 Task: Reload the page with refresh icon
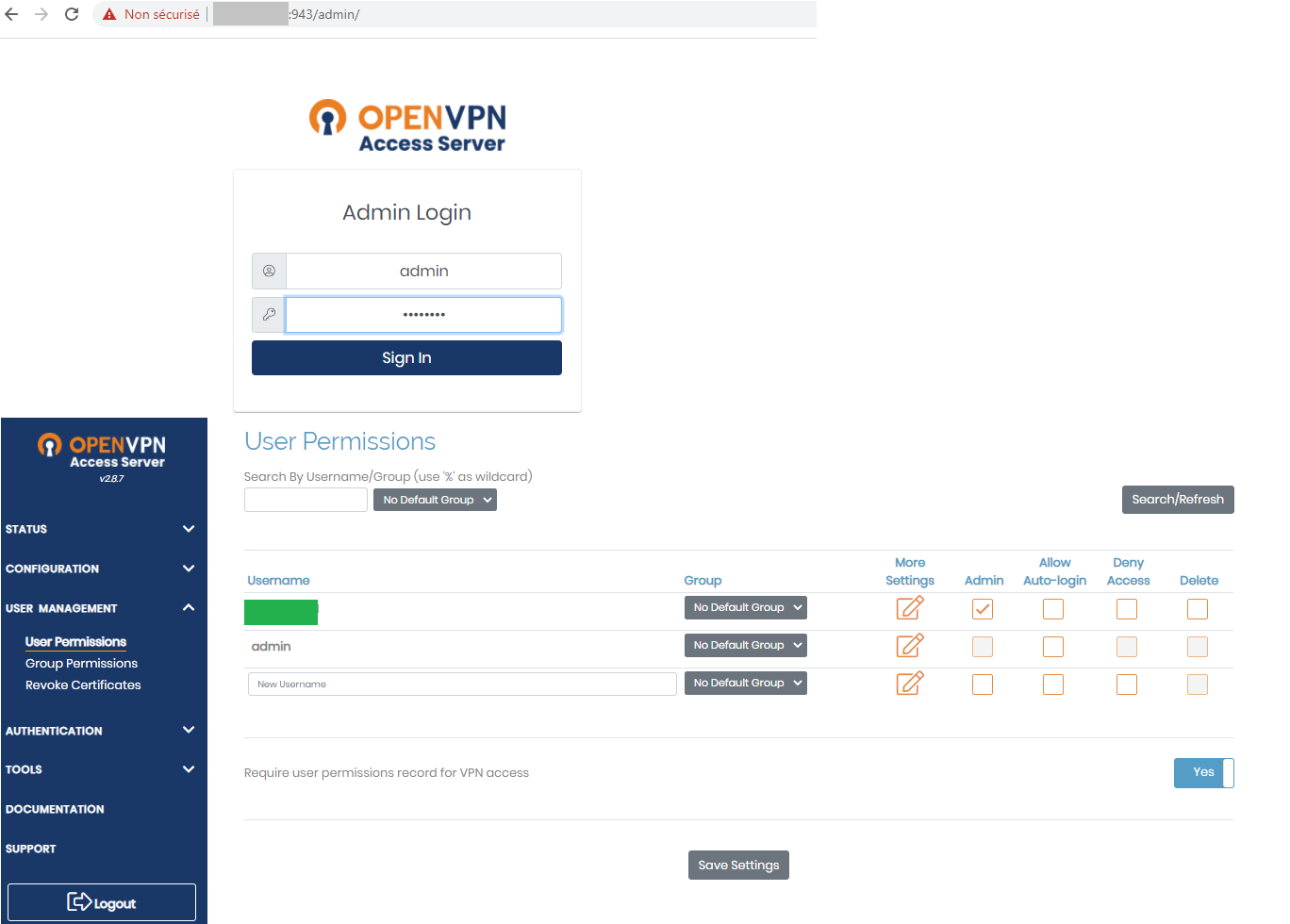(72, 14)
